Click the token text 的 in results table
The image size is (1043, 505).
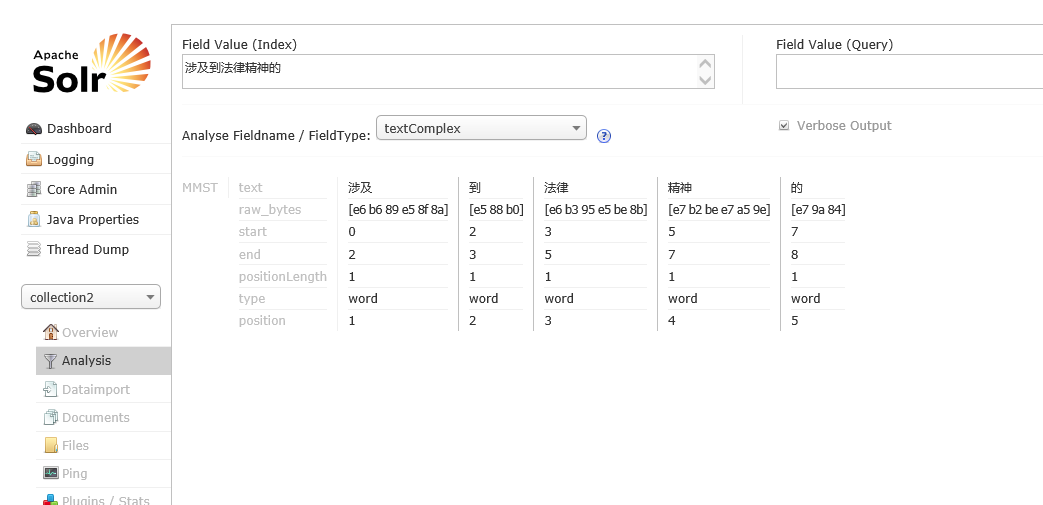(797, 188)
